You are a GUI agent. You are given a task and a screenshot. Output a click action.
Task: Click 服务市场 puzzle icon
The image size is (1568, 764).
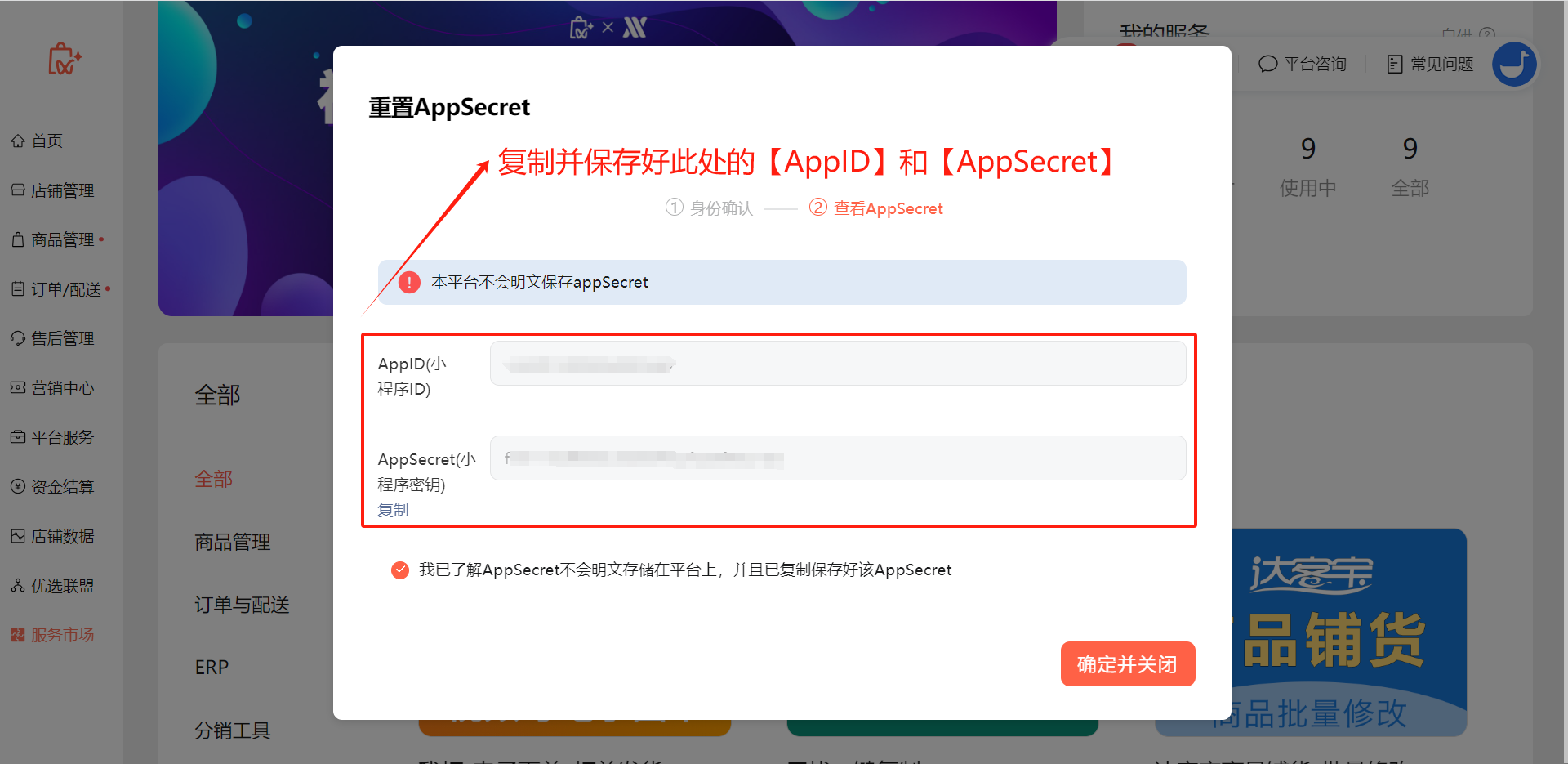point(18,635)
